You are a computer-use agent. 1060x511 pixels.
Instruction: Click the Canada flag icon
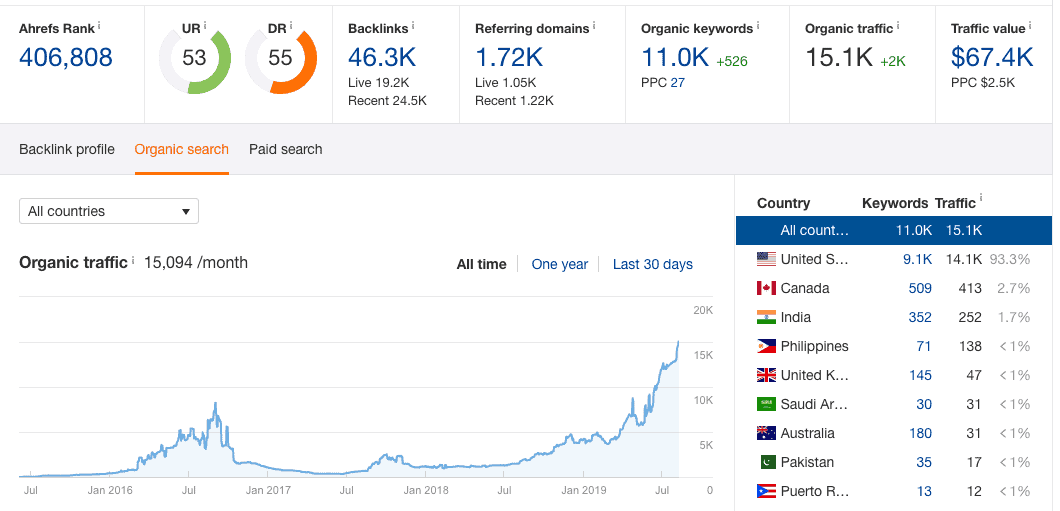pyautogui.click(x=766, y=288)
